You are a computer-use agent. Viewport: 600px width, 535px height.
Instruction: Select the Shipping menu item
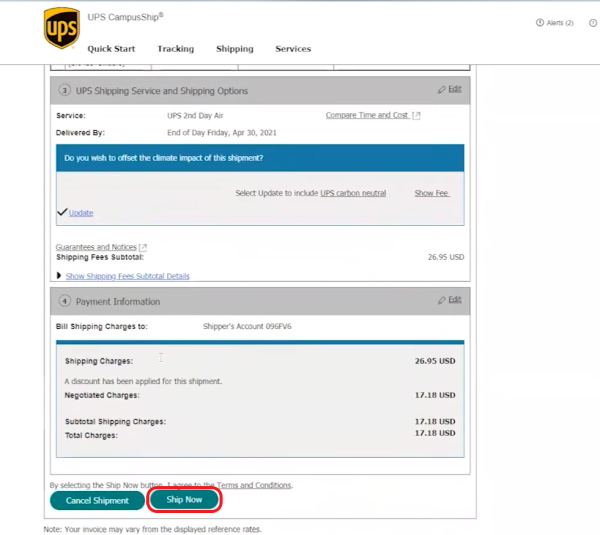click(235, 49)
